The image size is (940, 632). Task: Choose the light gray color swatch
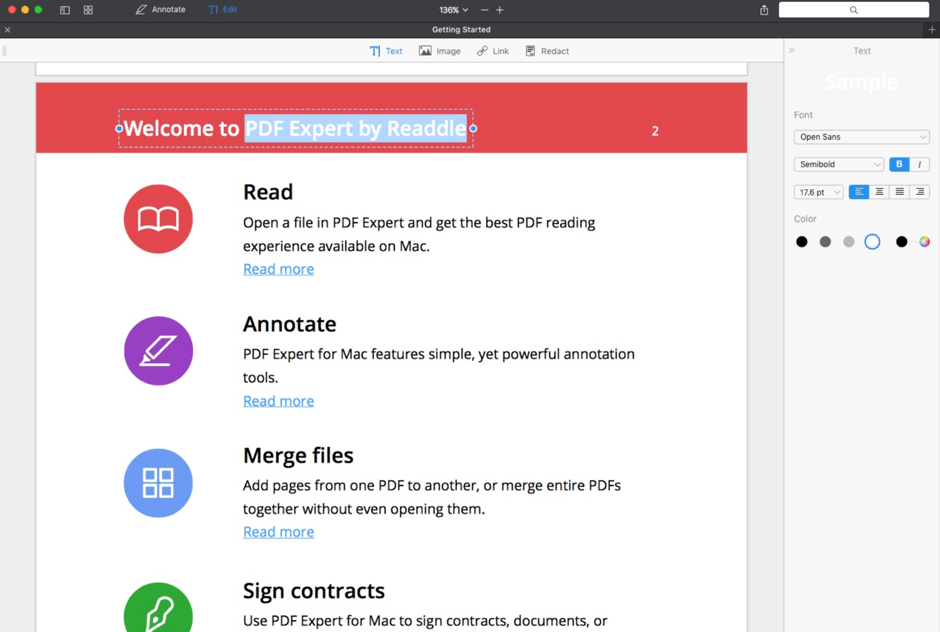[848, 242]
